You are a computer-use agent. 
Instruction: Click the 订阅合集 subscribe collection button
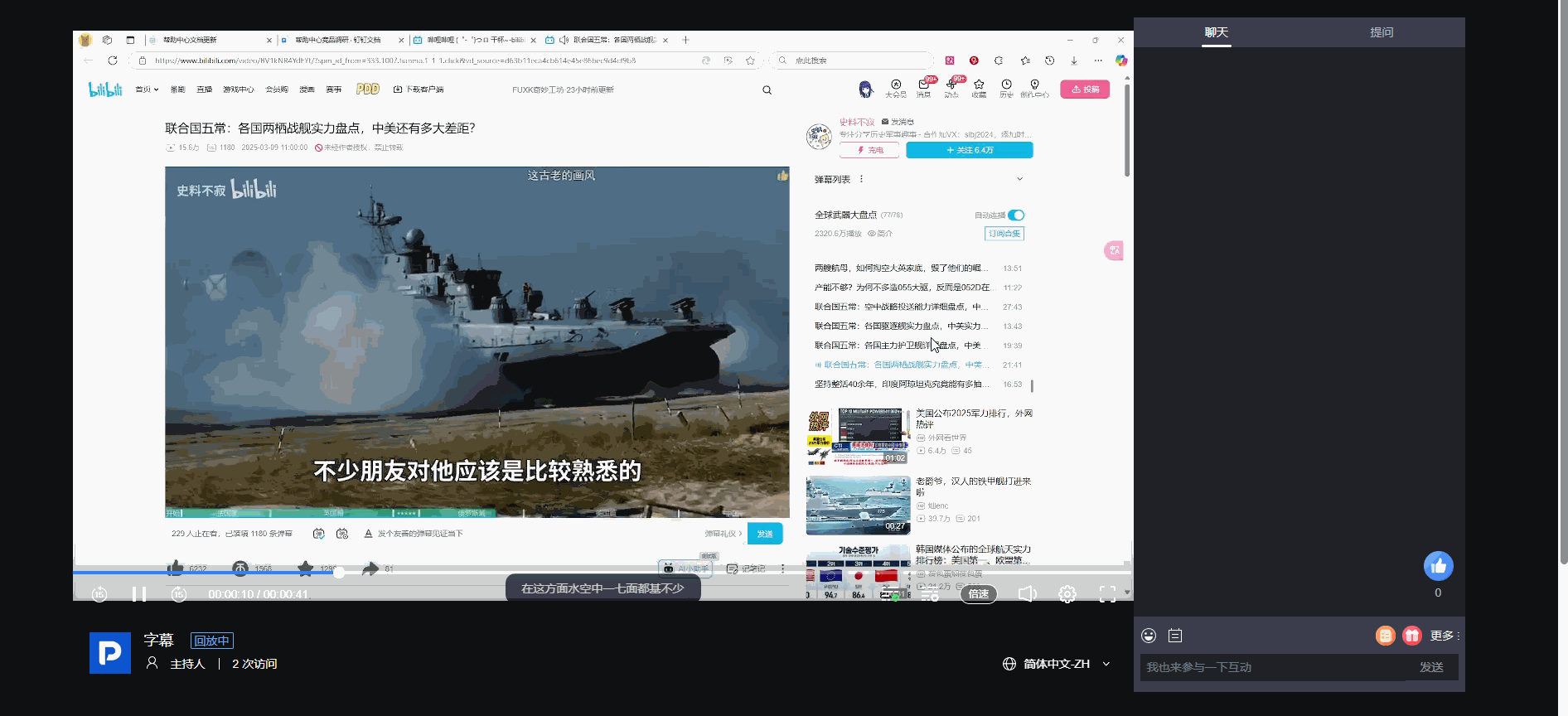(x=1004, y=234)
